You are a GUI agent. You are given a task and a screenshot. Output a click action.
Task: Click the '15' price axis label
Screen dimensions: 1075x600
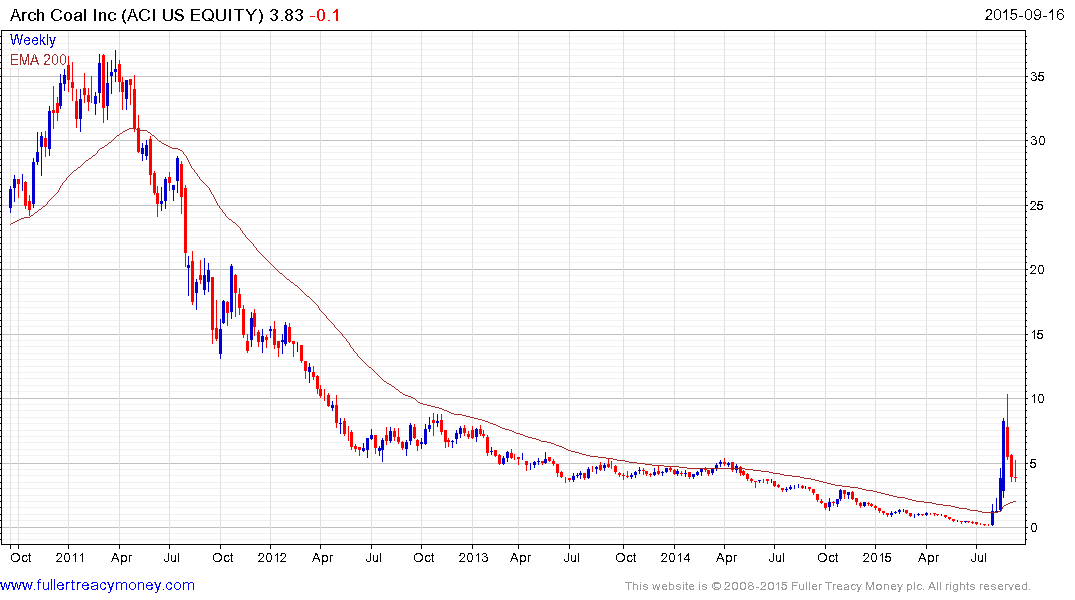[x=1037, y=335]
